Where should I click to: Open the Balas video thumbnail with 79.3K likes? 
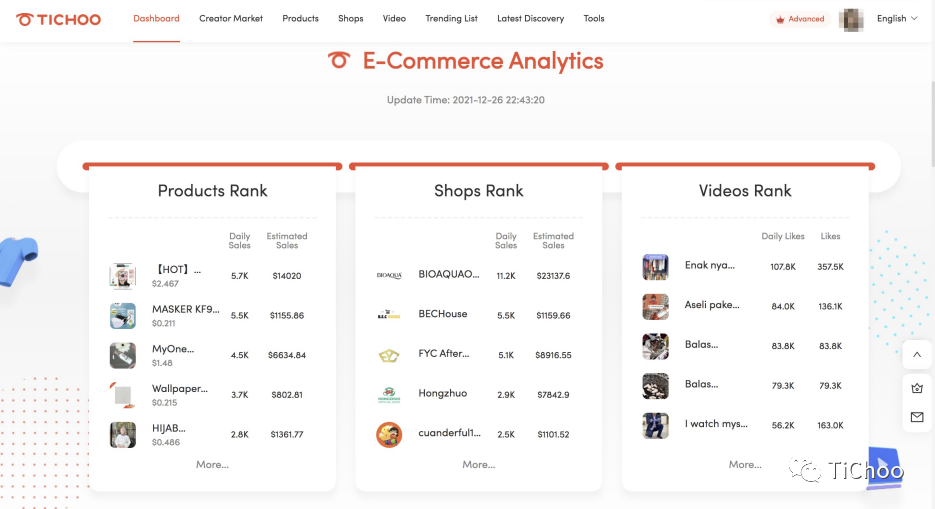(655, 386)
